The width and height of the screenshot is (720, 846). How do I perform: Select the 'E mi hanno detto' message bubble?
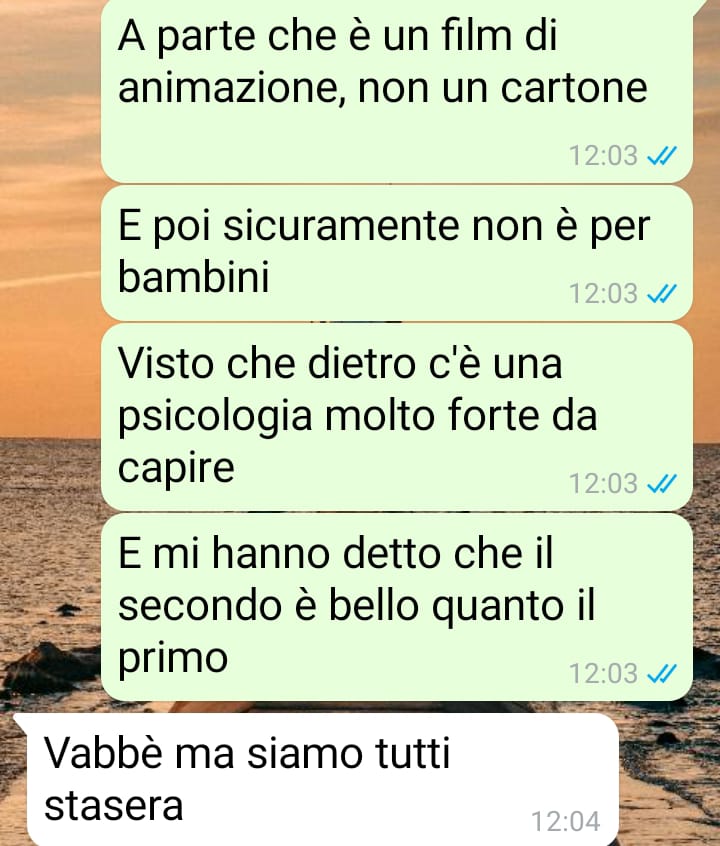397,607
